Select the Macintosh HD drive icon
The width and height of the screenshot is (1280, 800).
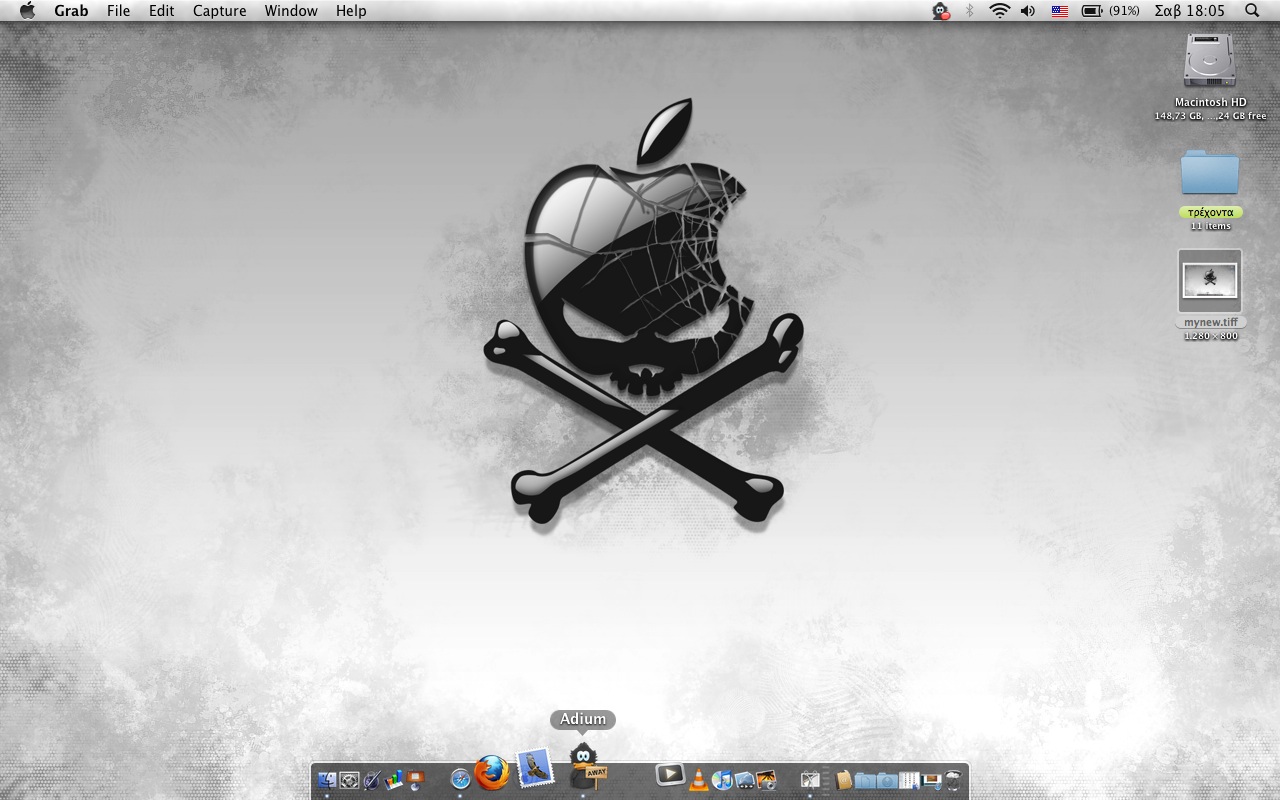1210,62
